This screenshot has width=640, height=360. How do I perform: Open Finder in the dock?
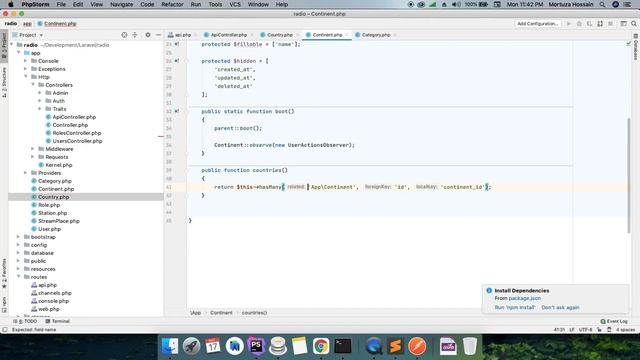[170, 346]
